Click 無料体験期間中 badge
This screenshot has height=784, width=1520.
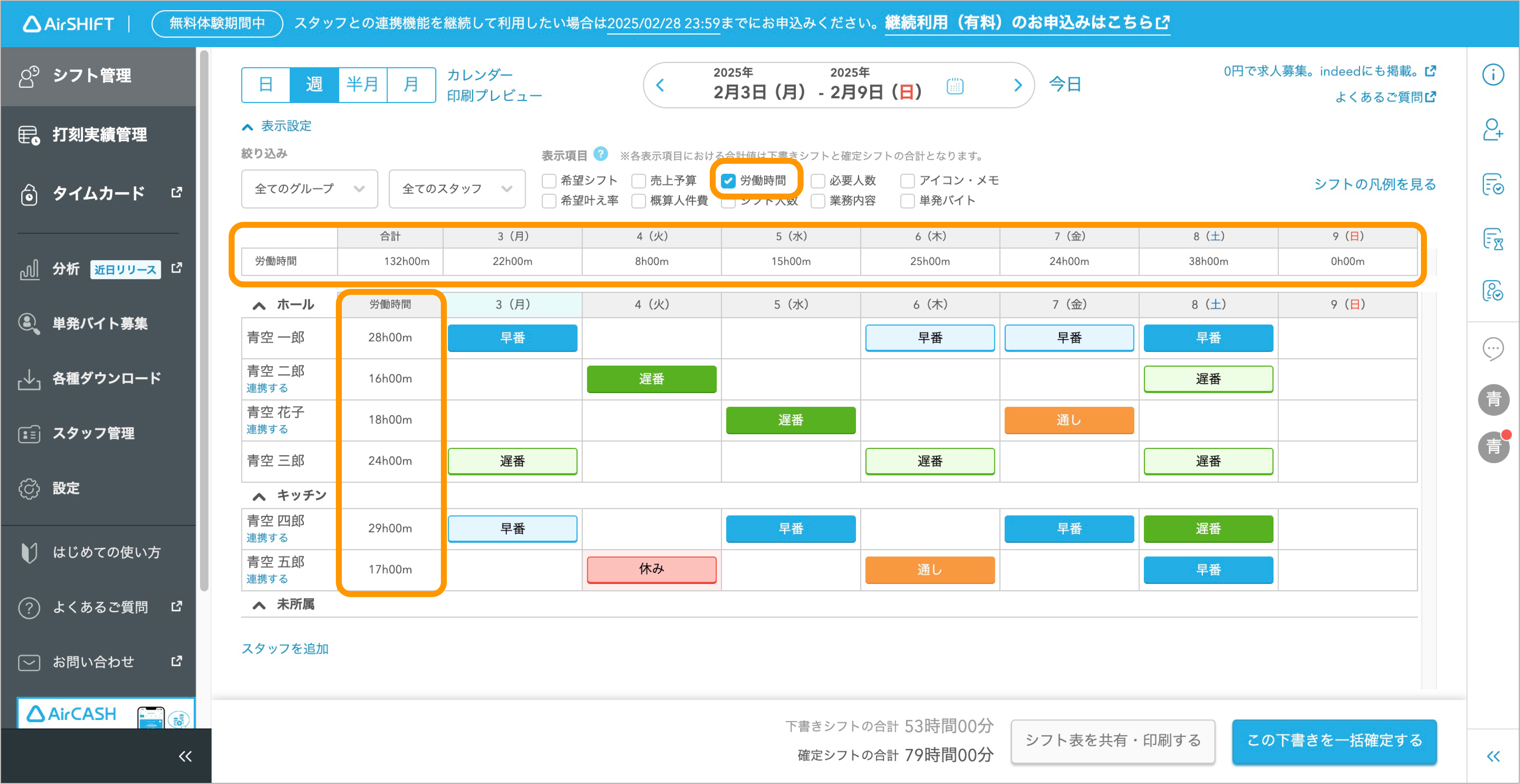tap(217, 23)
